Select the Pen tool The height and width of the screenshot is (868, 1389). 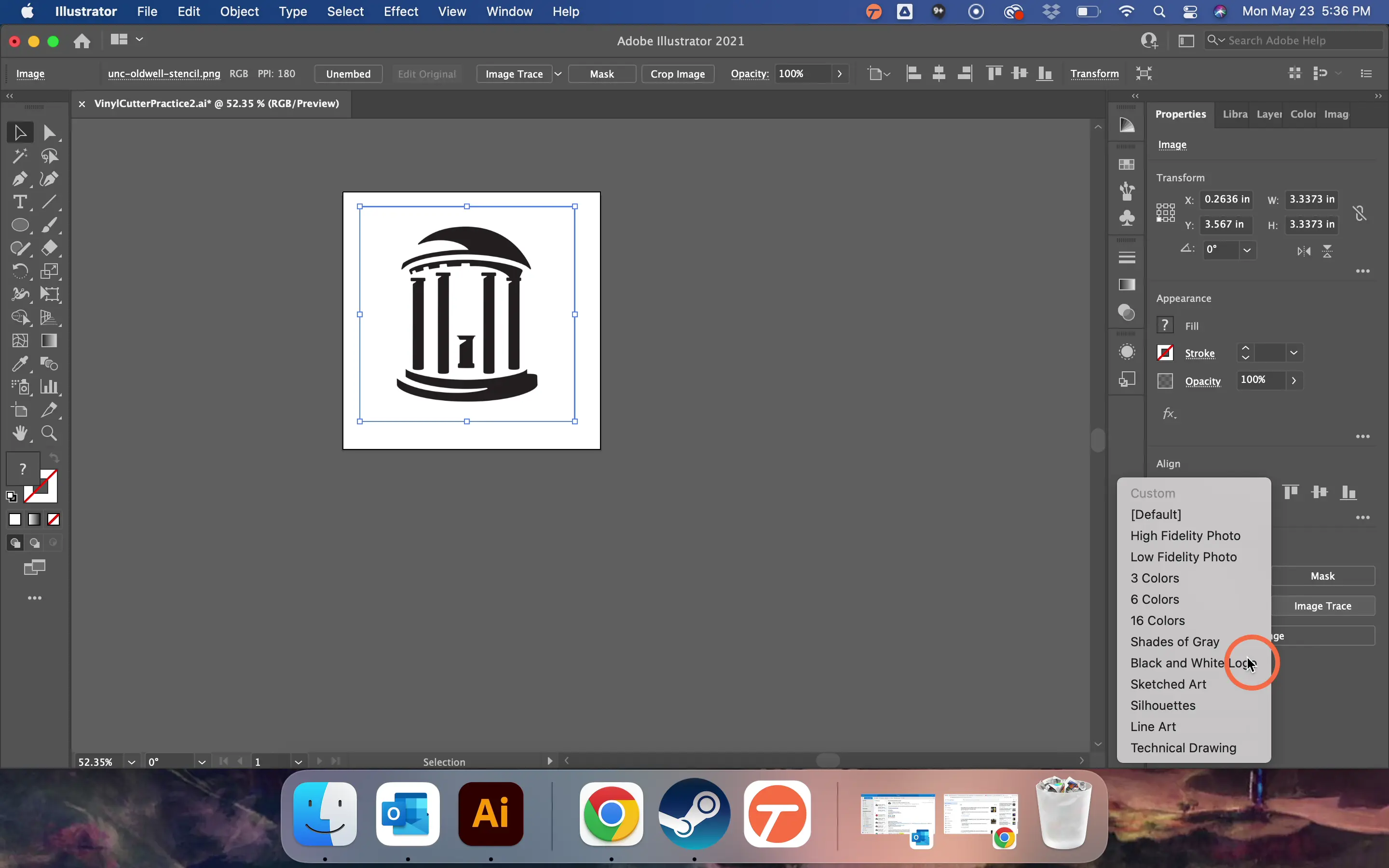(20, 179)
